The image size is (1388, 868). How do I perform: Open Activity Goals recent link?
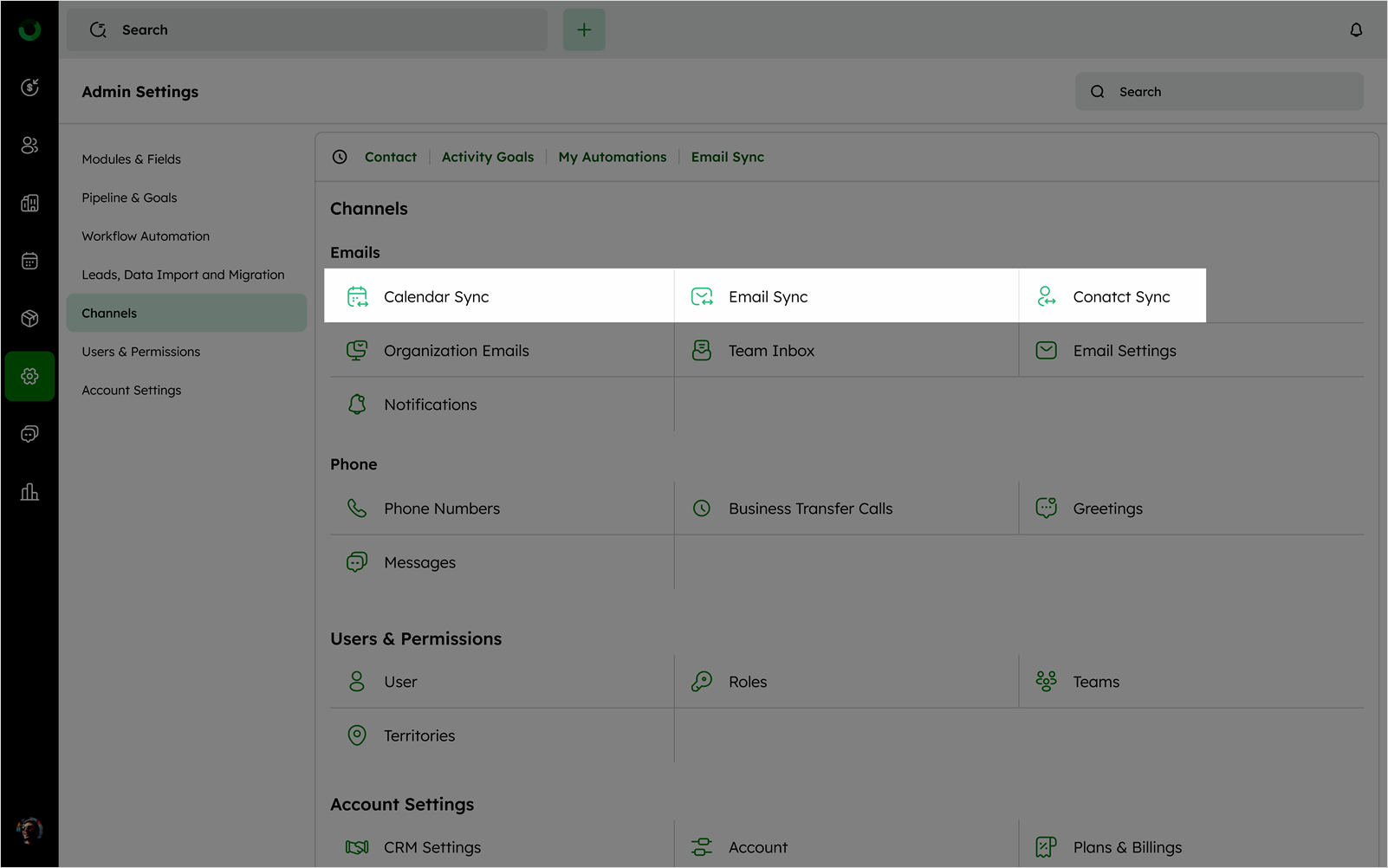click(488, 157)
